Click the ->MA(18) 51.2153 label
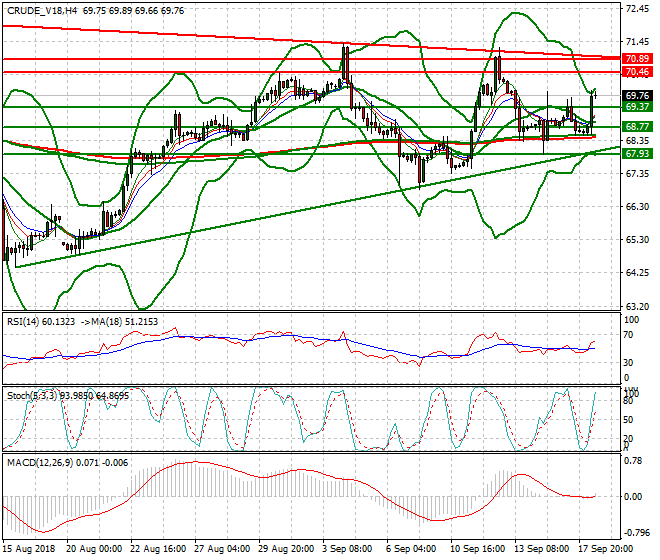The height and width of the screenshot is (560, 660). (119, 322)
